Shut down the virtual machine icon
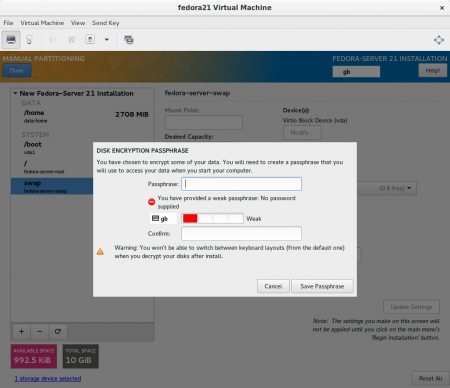The image size is (450, 388). click(90, 40)
